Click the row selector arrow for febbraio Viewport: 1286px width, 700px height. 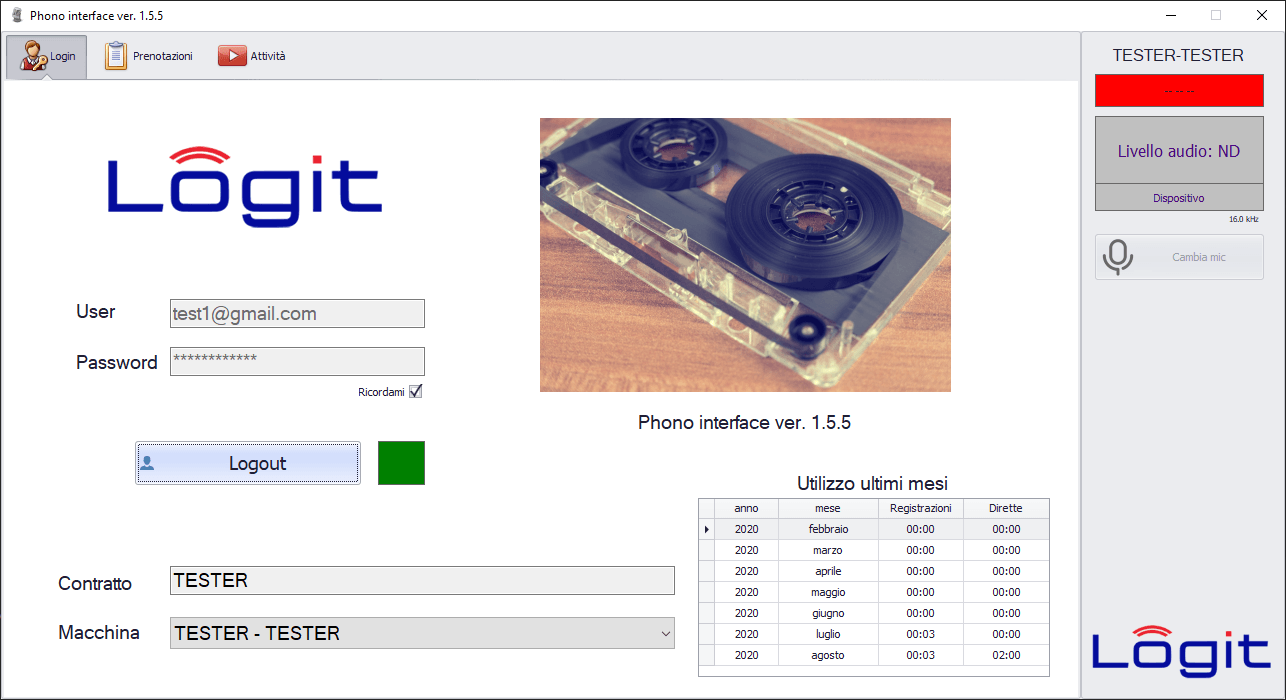point(707,529)
